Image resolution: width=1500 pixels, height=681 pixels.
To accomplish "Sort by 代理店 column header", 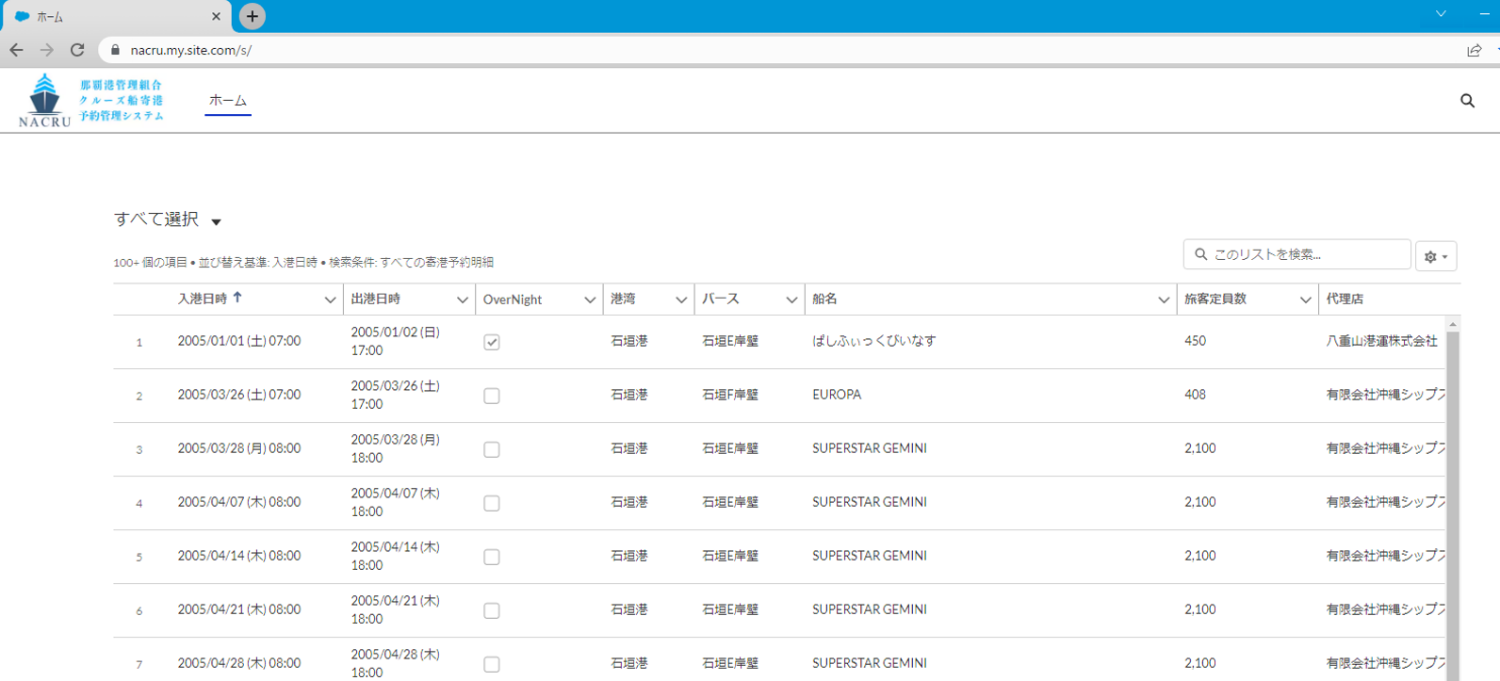I will click(1344, 298).
